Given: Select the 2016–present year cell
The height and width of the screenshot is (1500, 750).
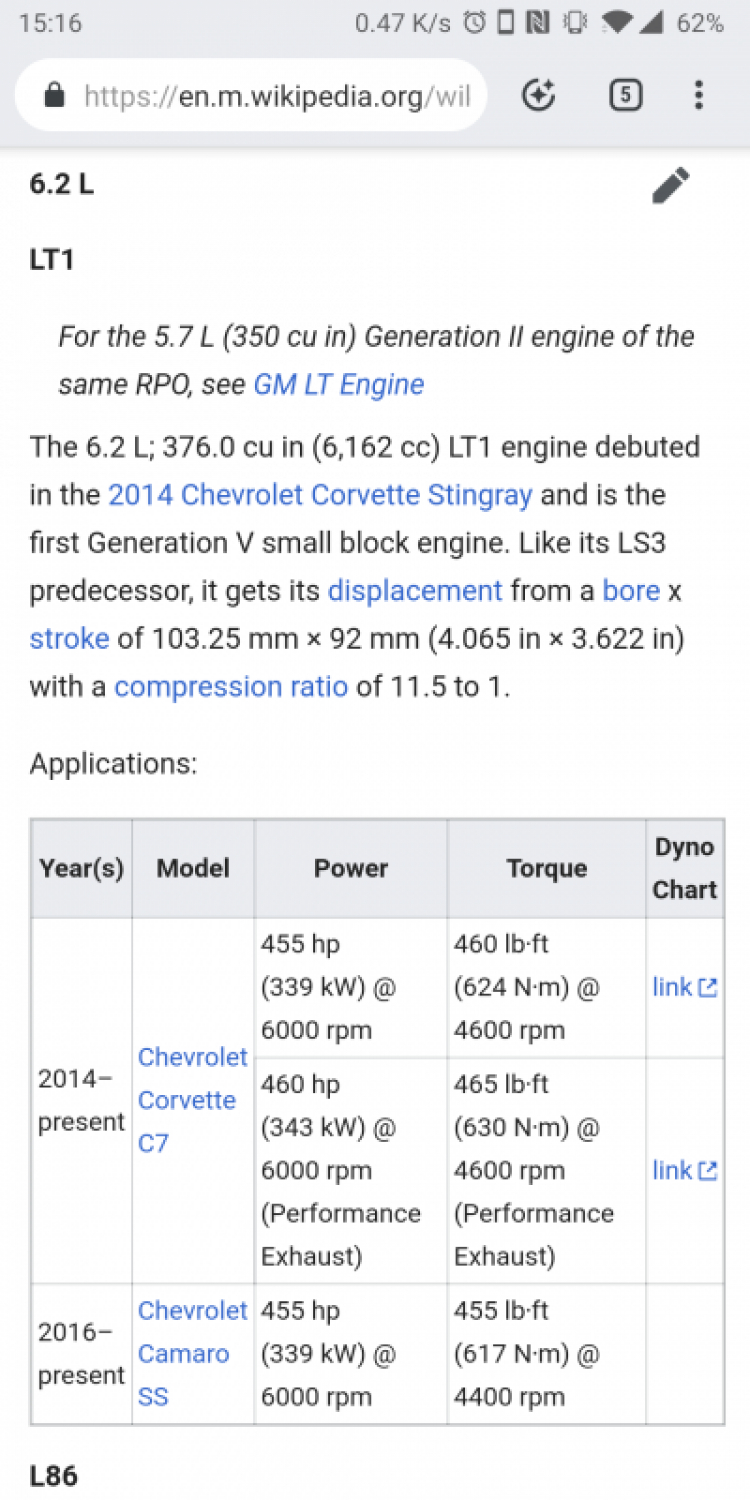Looking at the screenshot, I should coord(81,1354).
